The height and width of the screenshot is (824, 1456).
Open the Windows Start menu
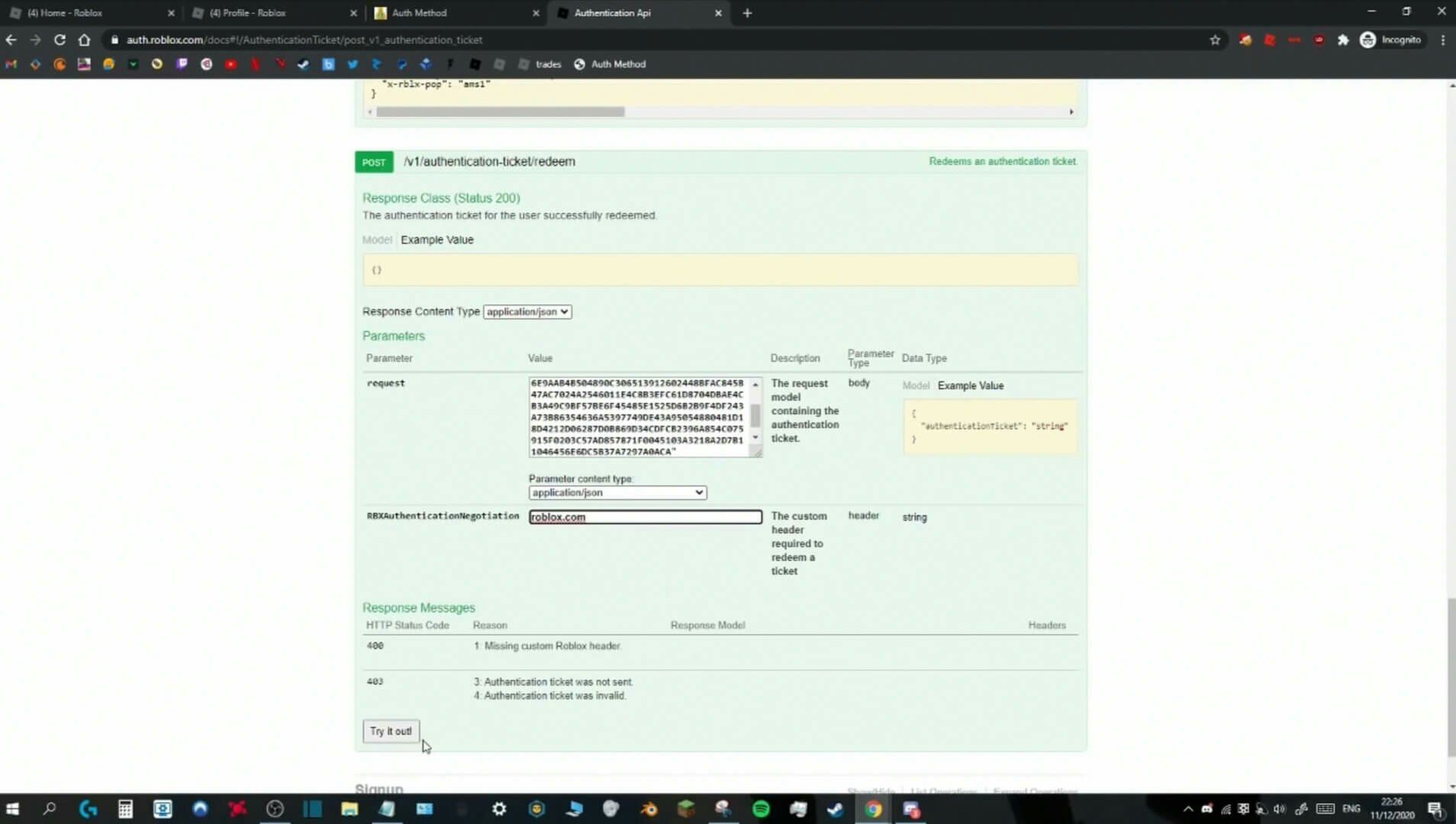[12, 809]
